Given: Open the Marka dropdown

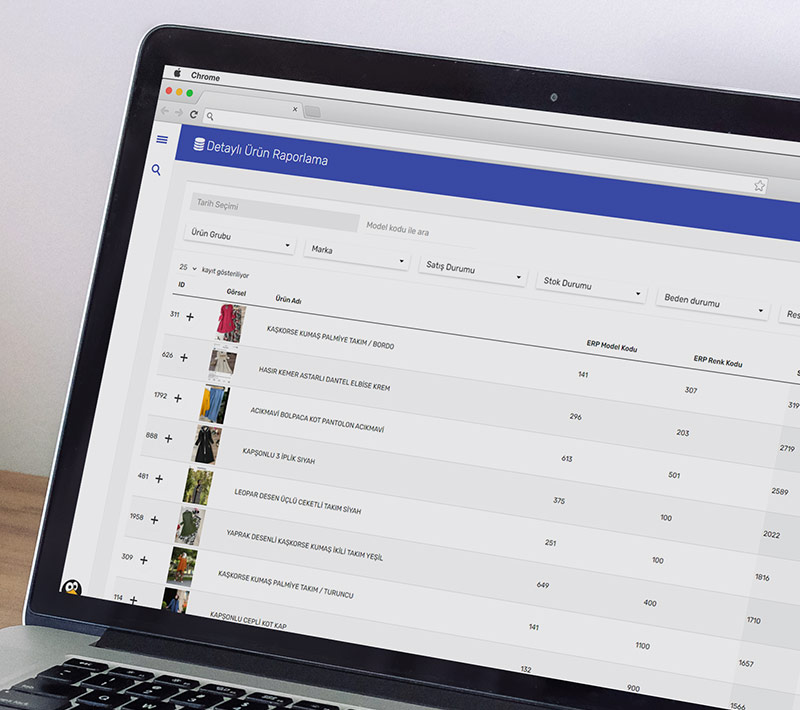Looking at the screenshot, I should (x=356, y=255).
